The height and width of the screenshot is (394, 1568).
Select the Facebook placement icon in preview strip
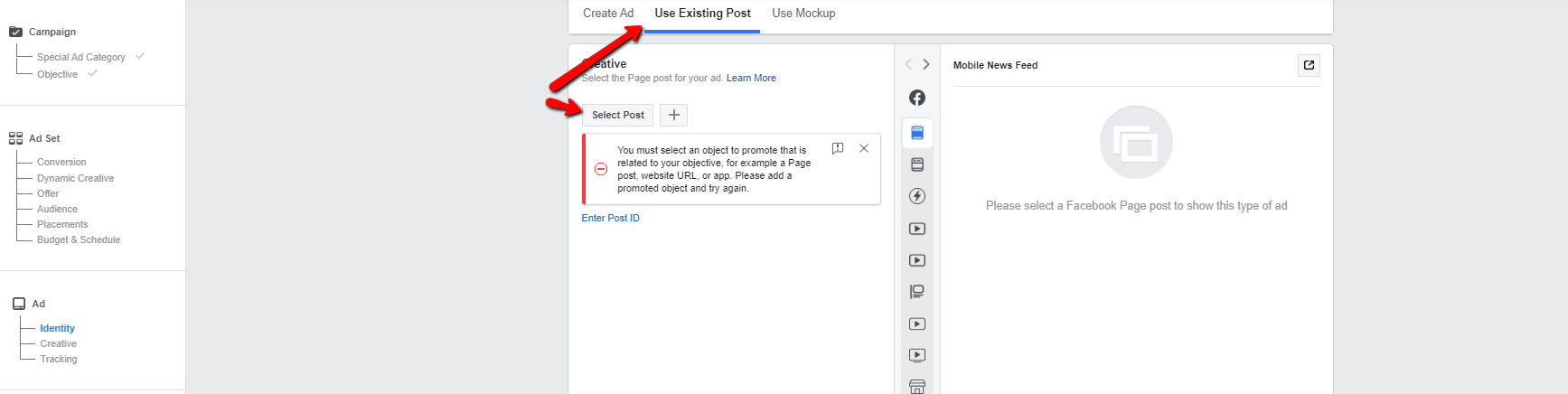pyautogui.click(x=916, y=98)
